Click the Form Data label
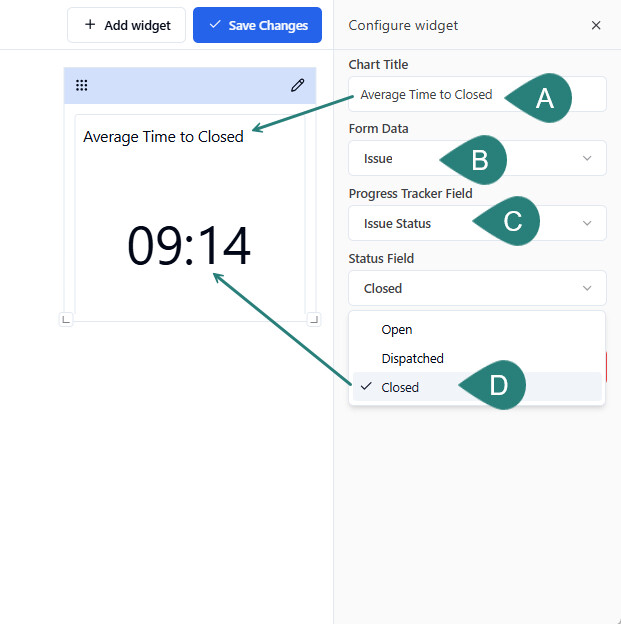621x624 pixels. (378, 129)
